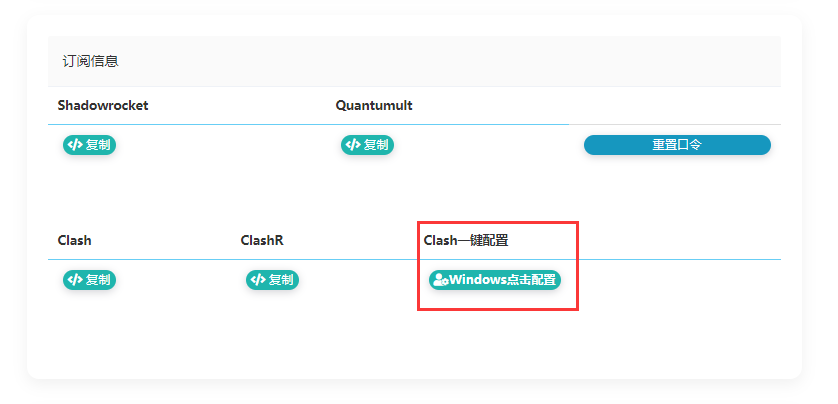Click the user icon on the Windows点击配置 button
The image size is (838, 404).
click(x=440, y=280)
